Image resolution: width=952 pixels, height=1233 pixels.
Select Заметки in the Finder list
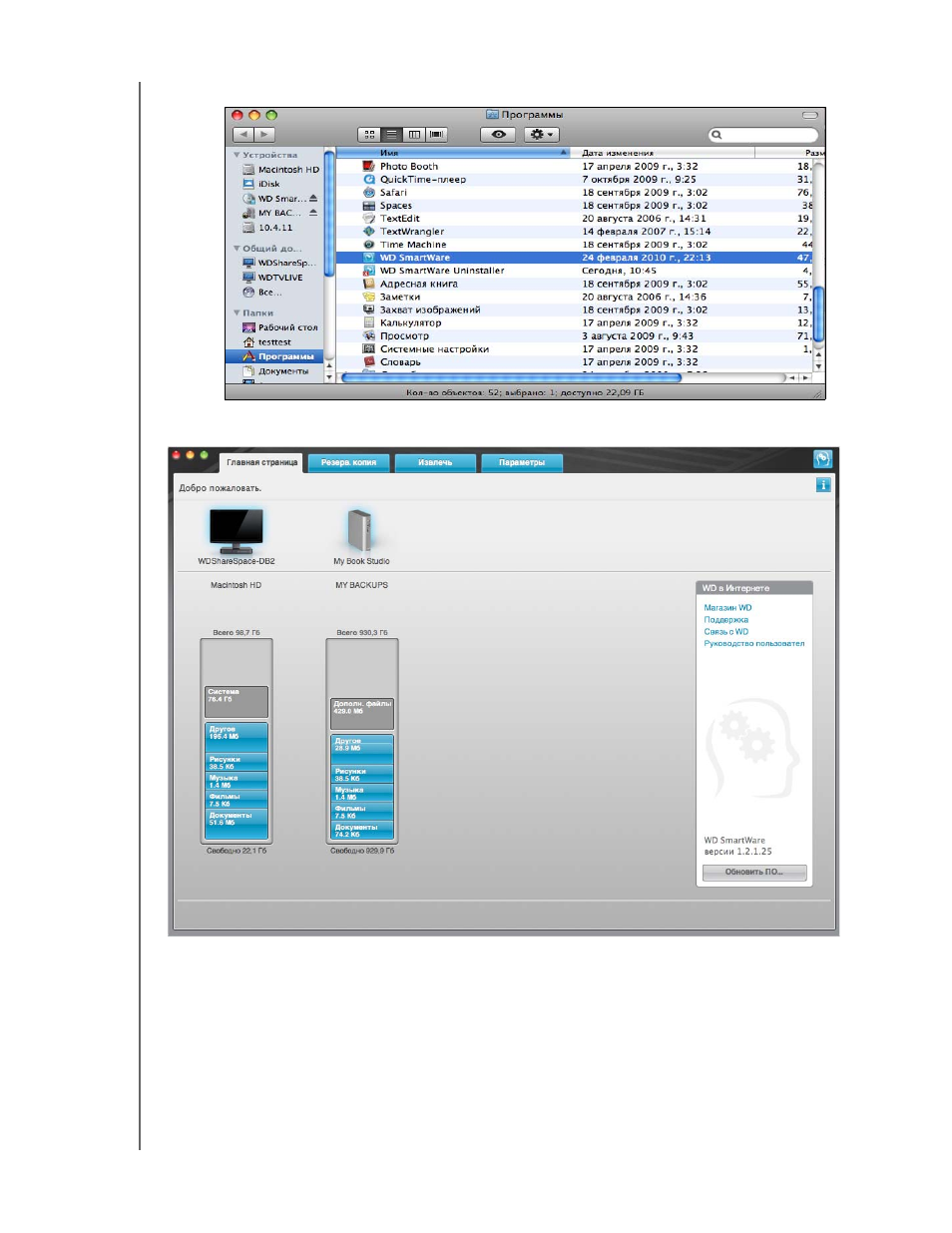pos(575,297)
